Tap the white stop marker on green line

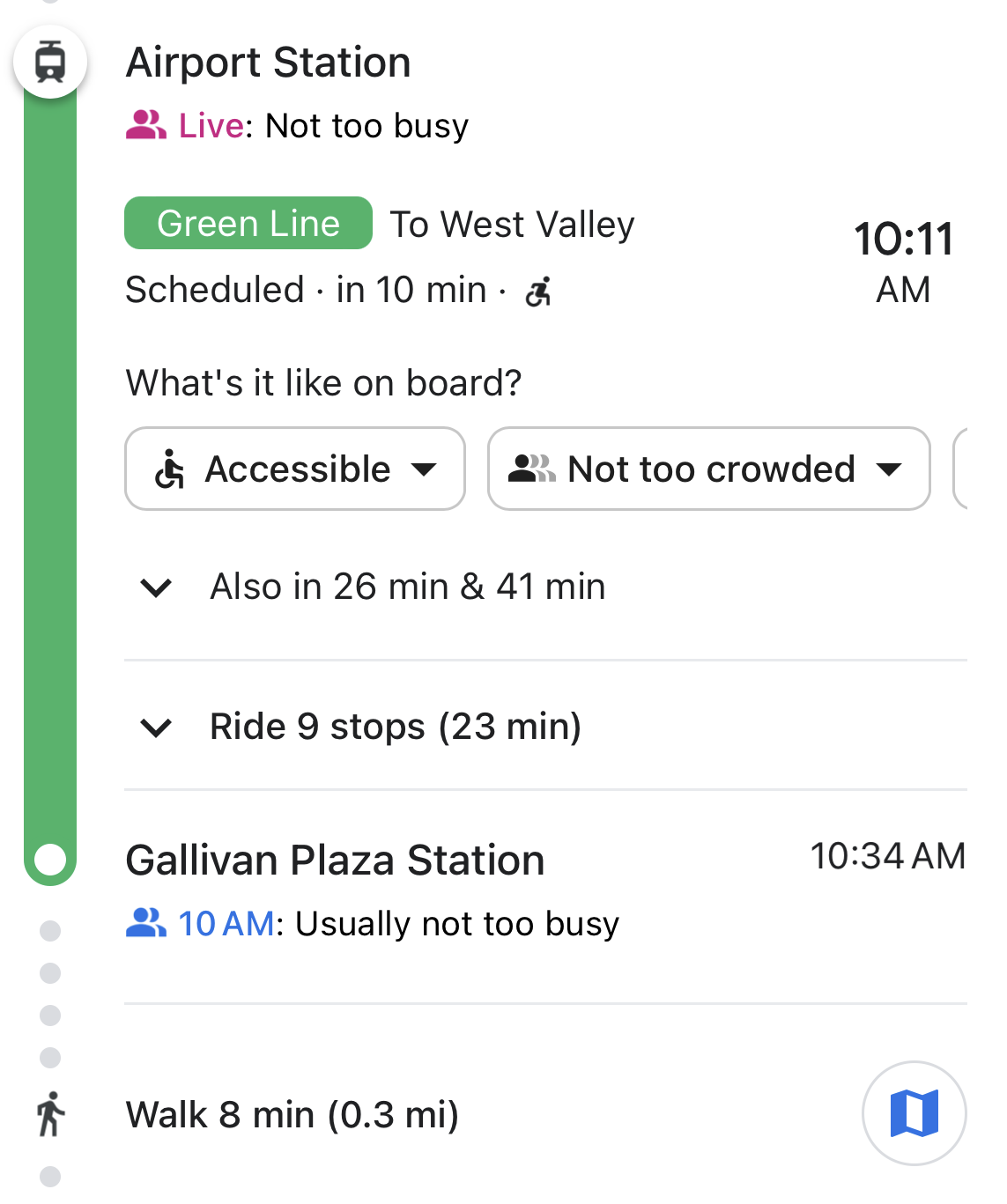50,859
